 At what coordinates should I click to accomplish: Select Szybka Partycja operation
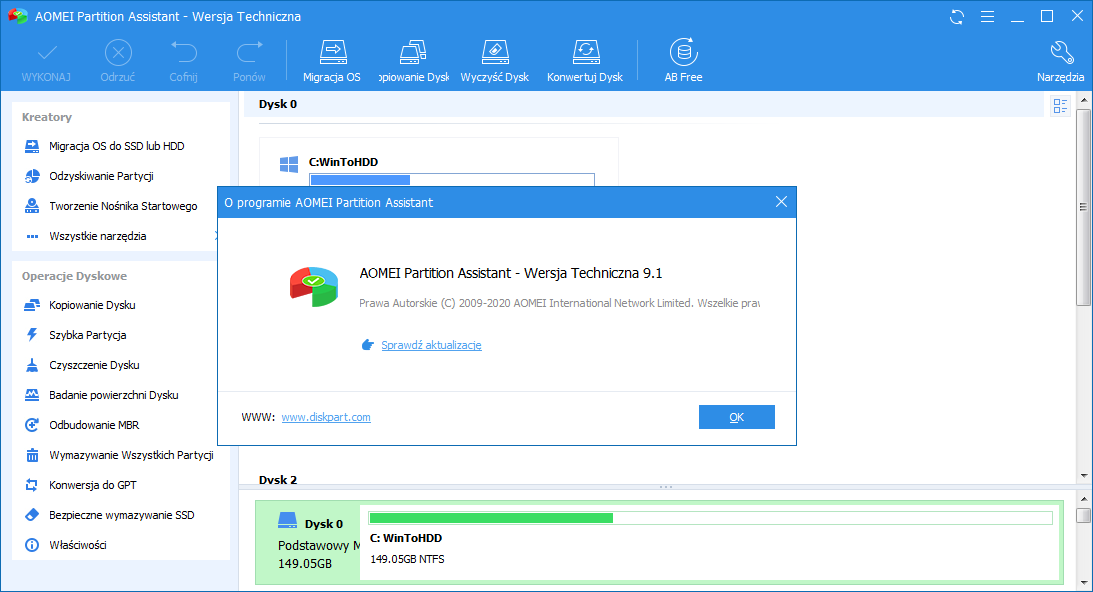(87, 335)
